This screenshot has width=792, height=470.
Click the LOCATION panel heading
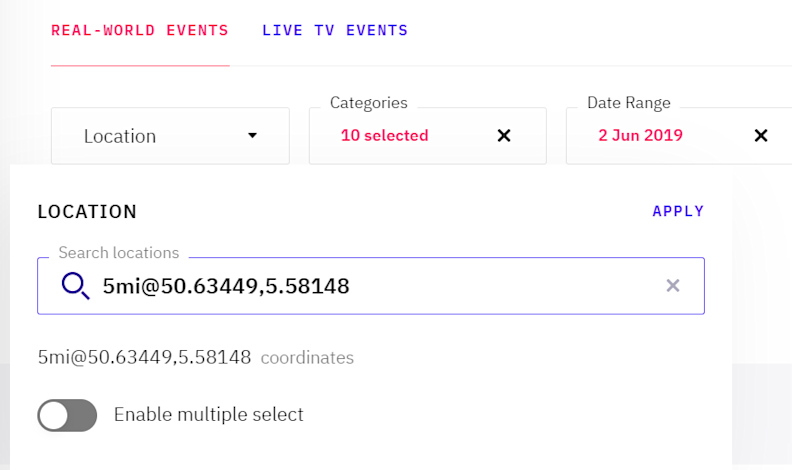point(87,212)
